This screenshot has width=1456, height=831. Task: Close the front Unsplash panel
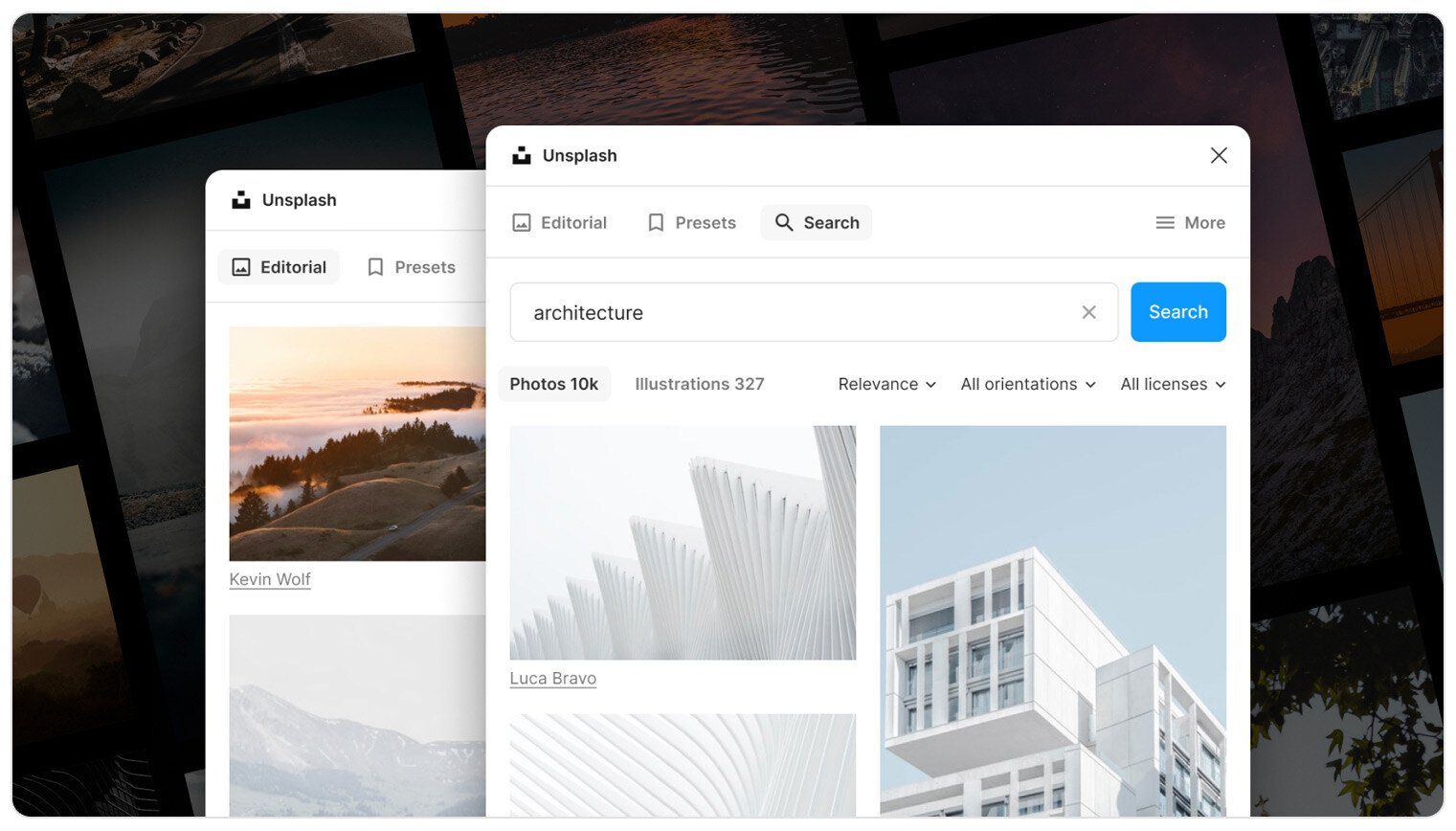pos(1218,155)
